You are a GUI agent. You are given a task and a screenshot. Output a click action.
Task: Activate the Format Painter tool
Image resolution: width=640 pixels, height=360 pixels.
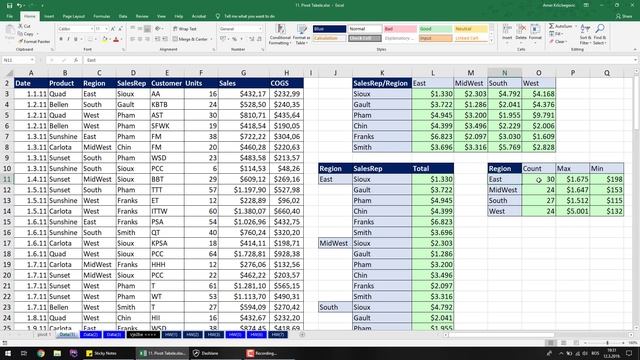pyautogui.click(x=34, y=42)
